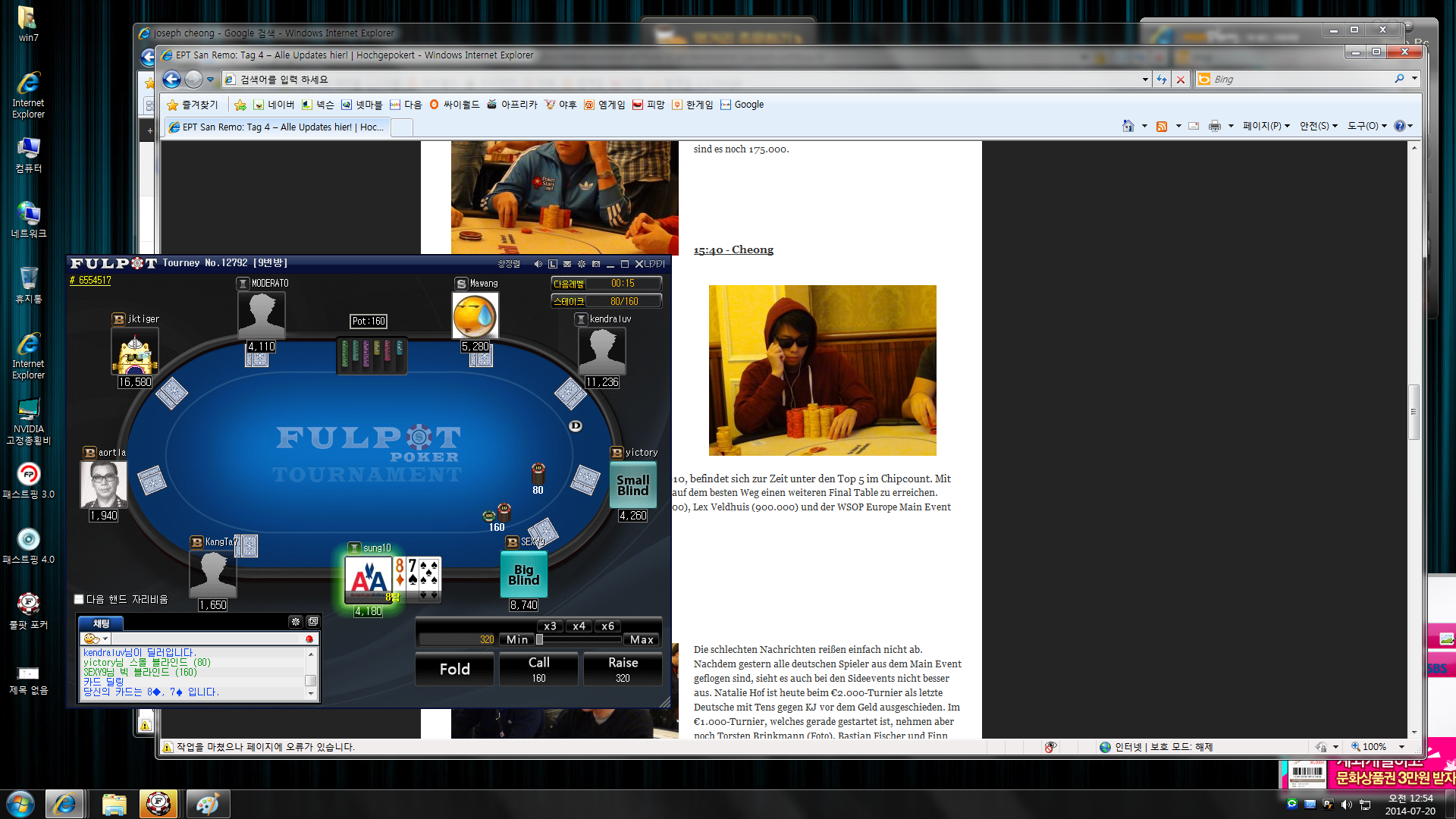Open the recent pages dropdown arrow

click(211, 80)
